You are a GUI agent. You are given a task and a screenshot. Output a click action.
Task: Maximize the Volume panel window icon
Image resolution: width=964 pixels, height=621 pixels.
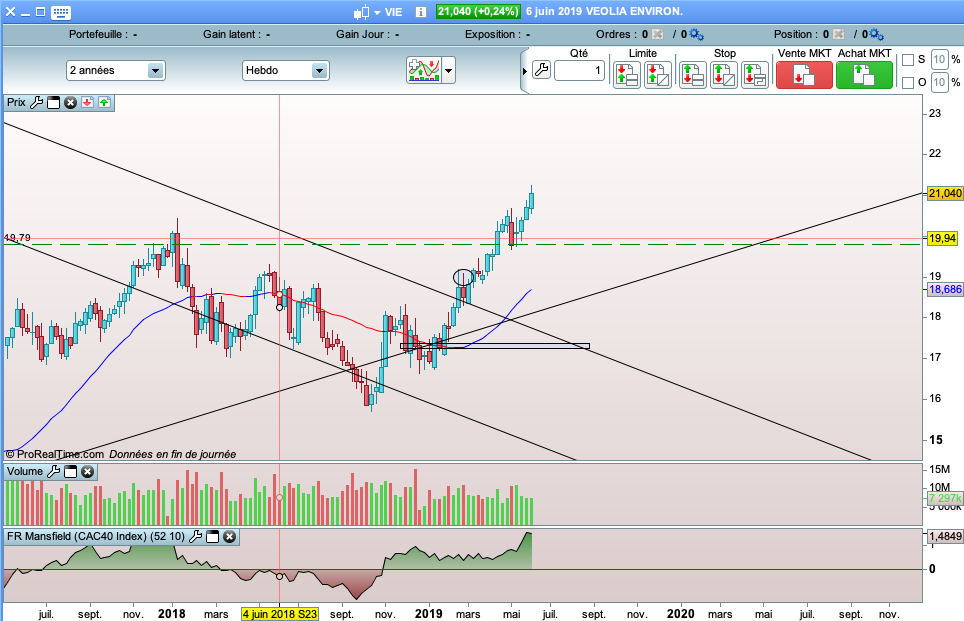[71, 472]
